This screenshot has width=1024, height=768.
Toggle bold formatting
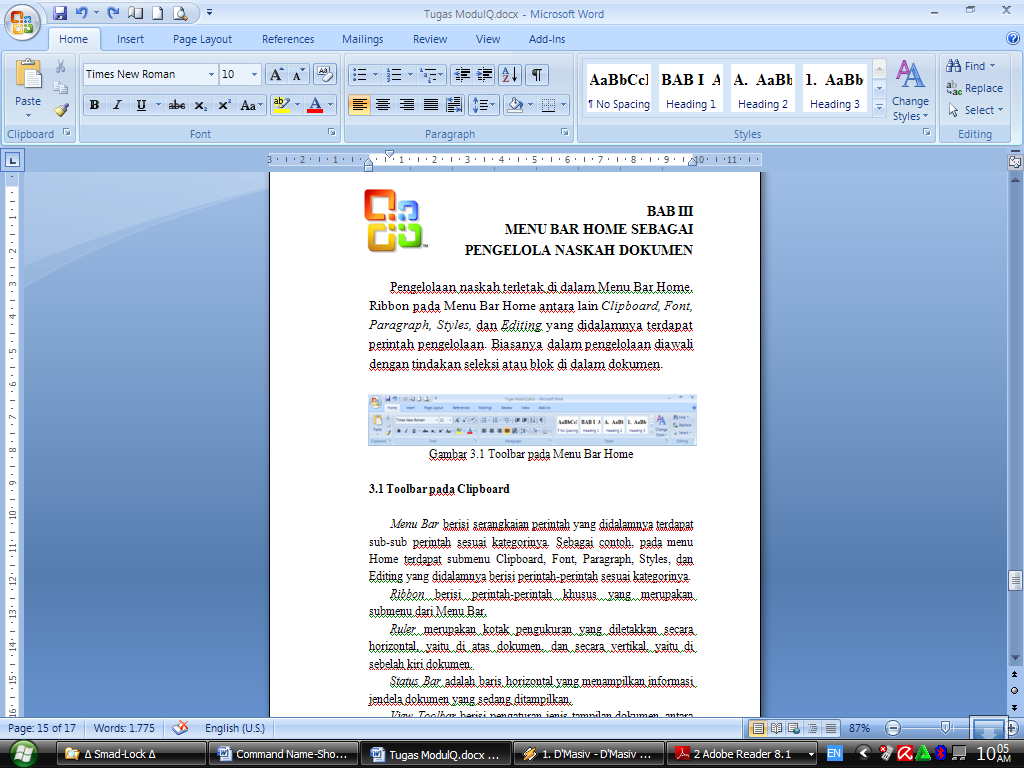pyautogui.click(x=95, y=105)
